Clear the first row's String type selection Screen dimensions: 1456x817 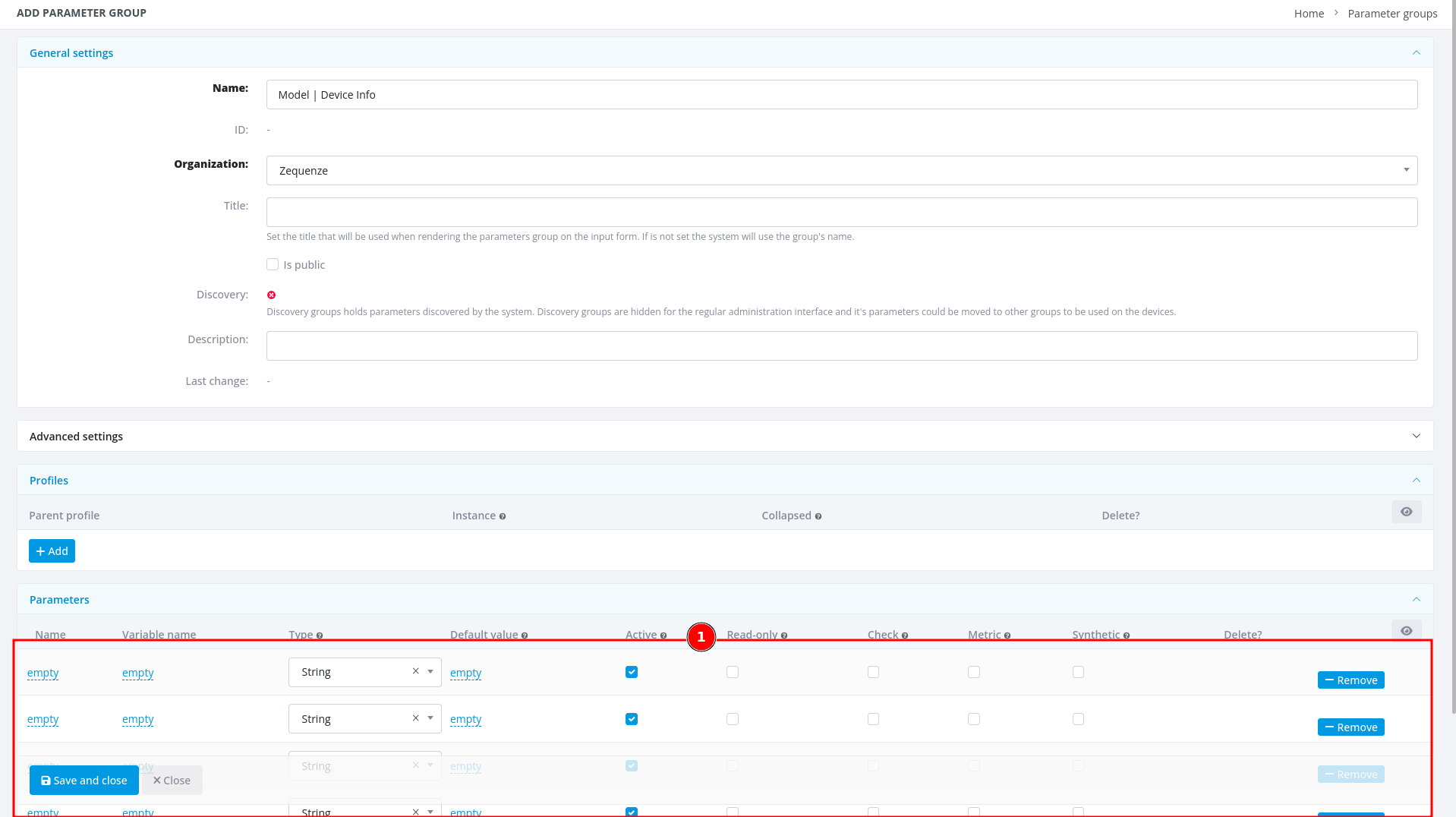pyautogui.click(x=415, y=671)
